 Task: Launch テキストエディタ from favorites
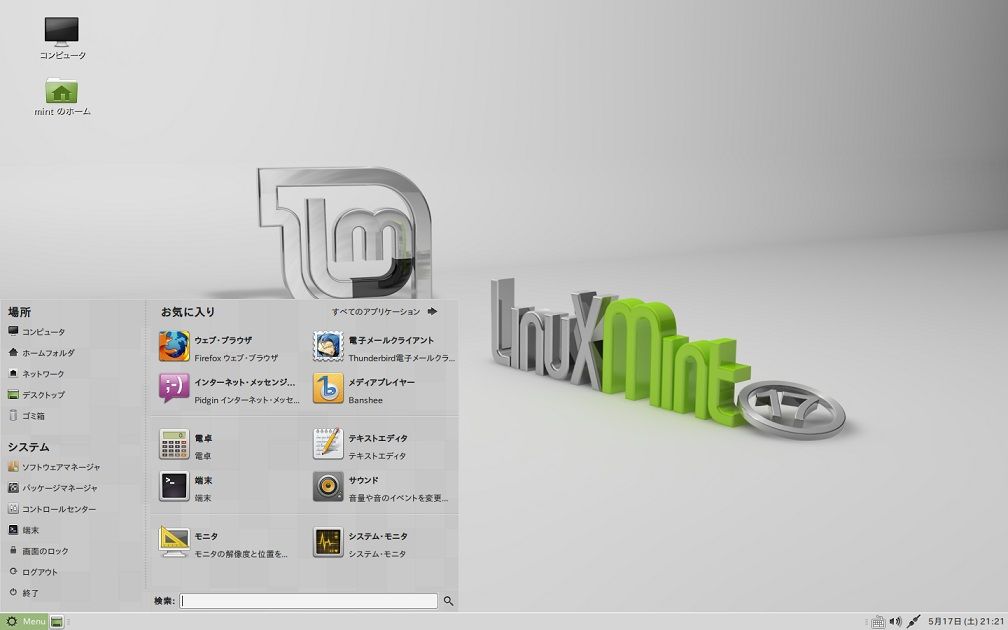(x=383, y=446)
